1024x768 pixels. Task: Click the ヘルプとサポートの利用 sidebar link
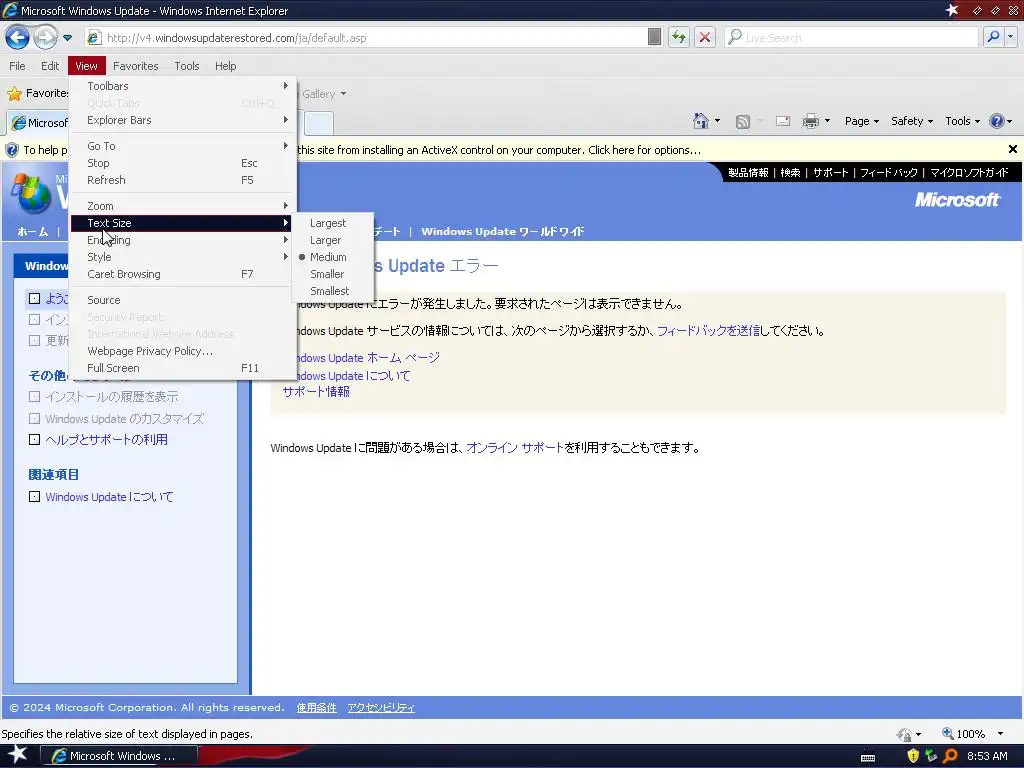106,440
